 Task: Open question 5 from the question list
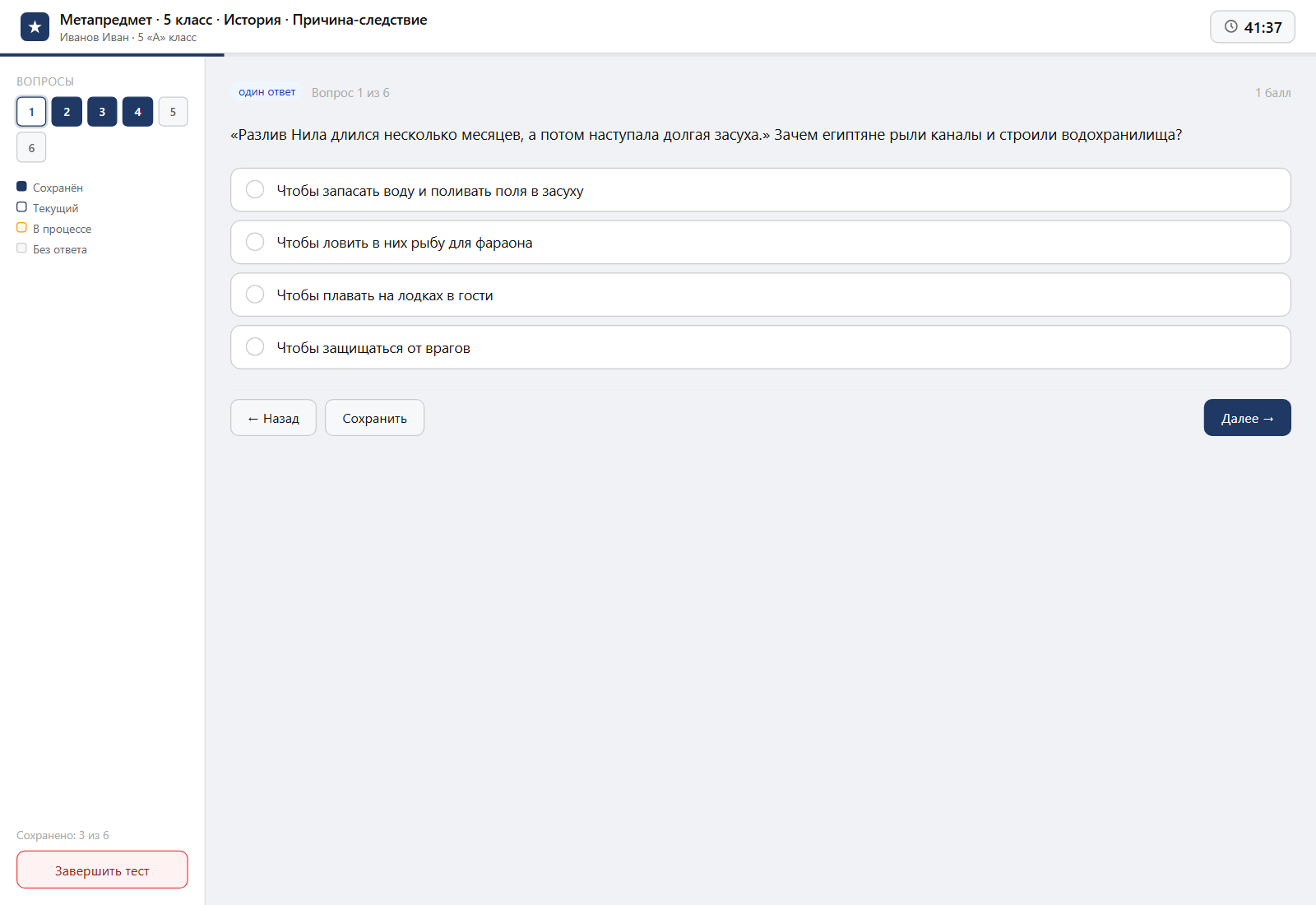point(173,112)
